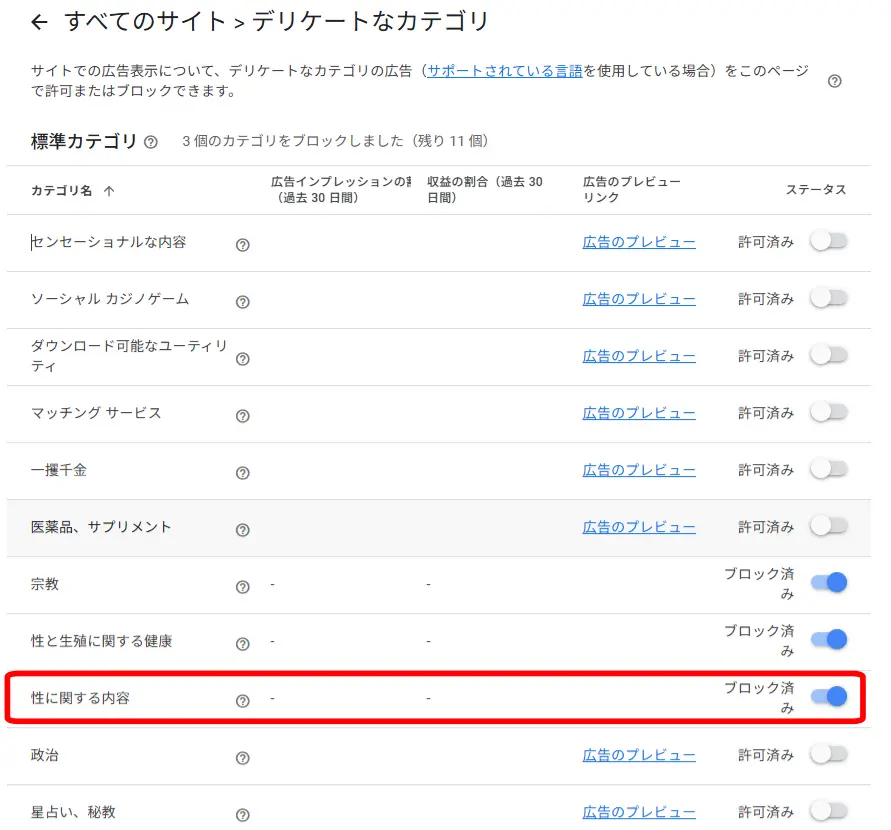This screenshot has width=891, height=830.
Task: Click the ステータス column header
Action: click(815, 190)
